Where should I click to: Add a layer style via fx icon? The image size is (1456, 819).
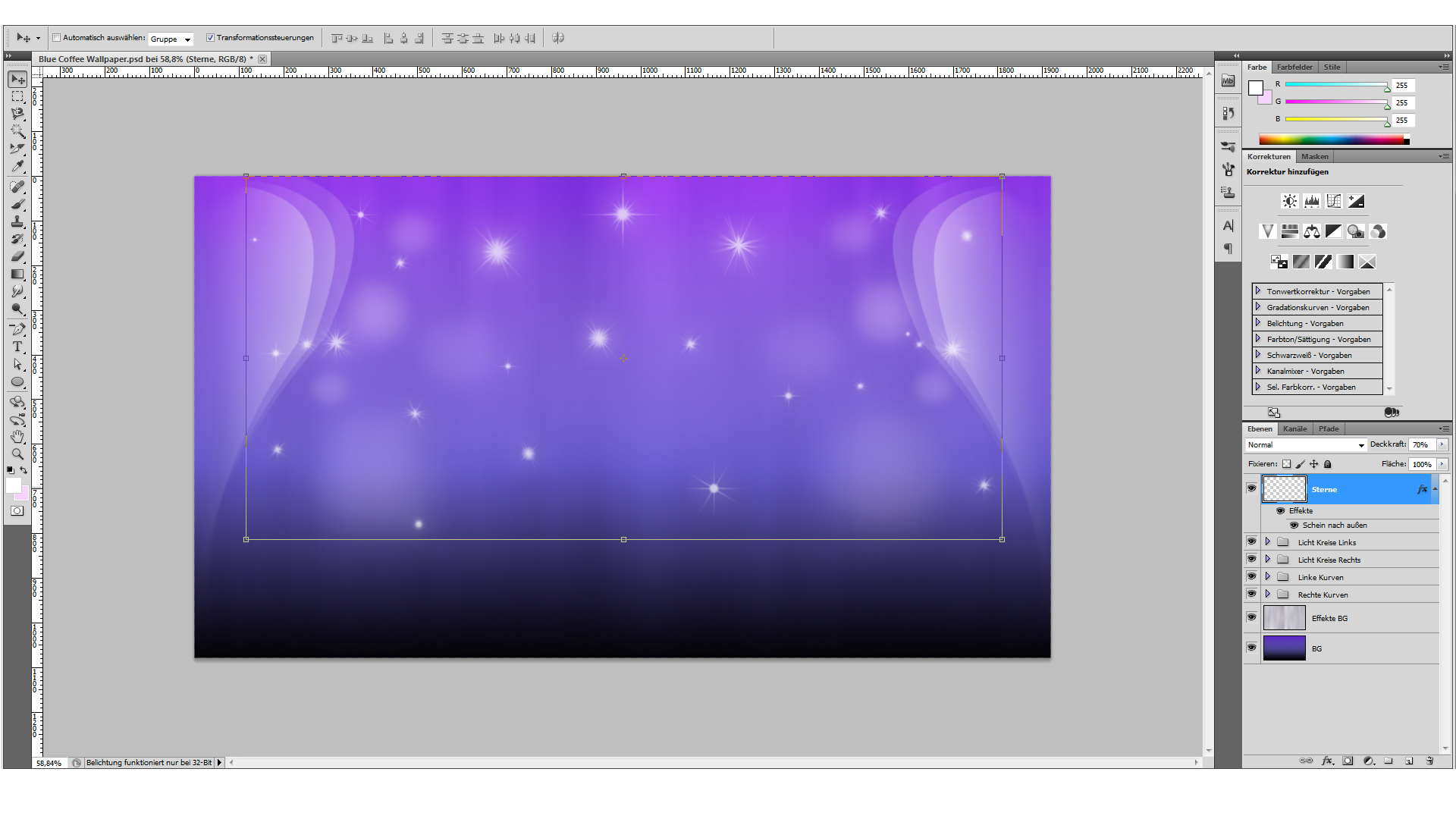[x=1327, y=761]
